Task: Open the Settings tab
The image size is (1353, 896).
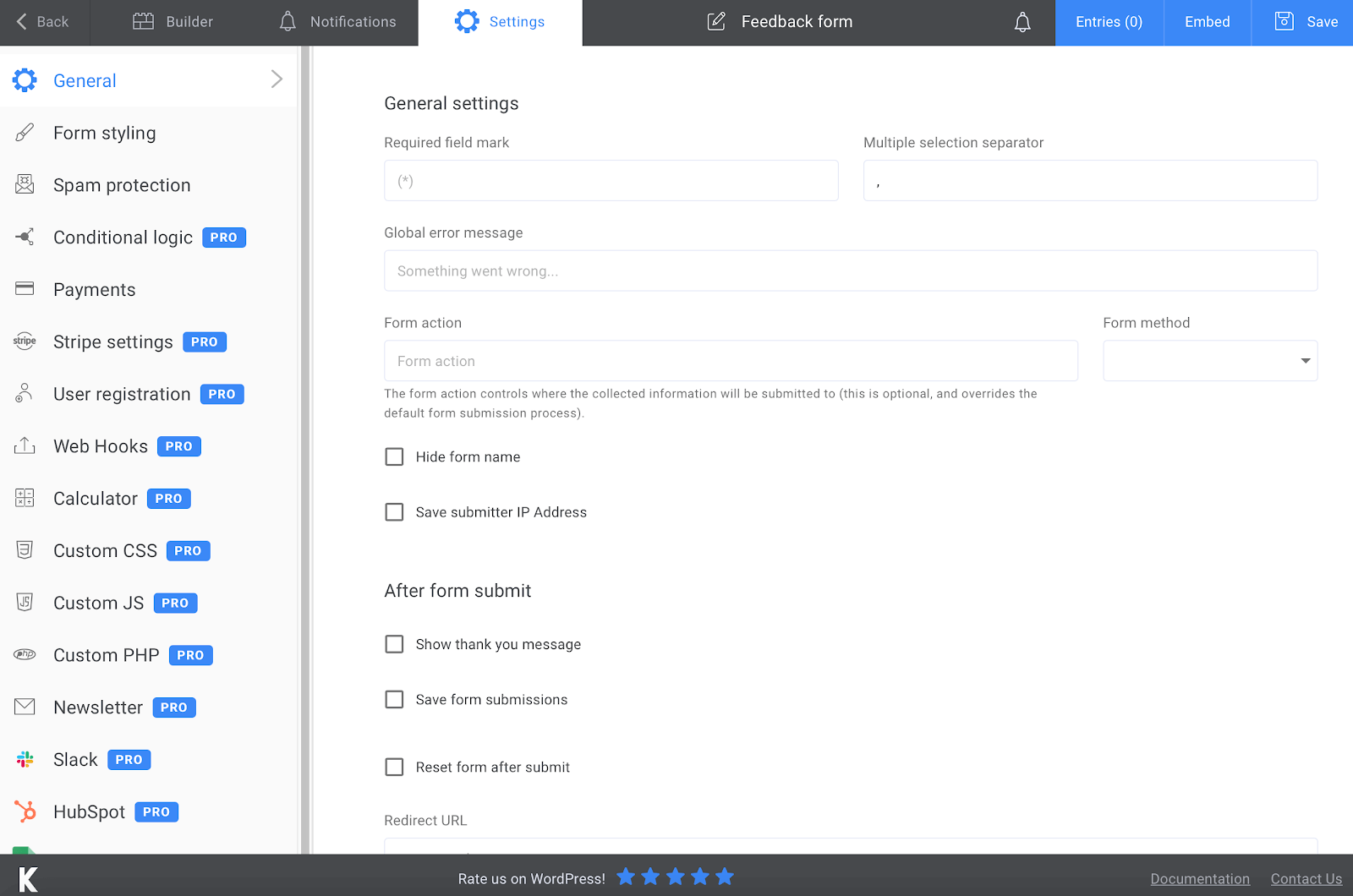Action: pos(500,22)
